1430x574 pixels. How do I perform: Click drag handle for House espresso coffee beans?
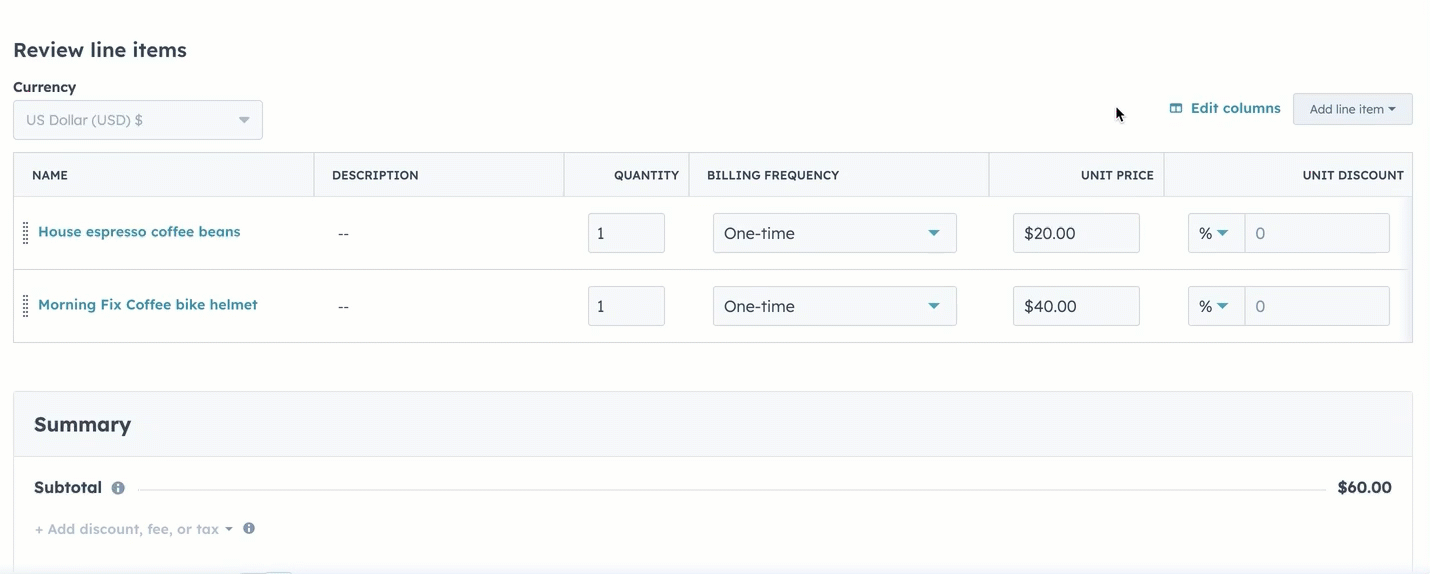point(26,233)
